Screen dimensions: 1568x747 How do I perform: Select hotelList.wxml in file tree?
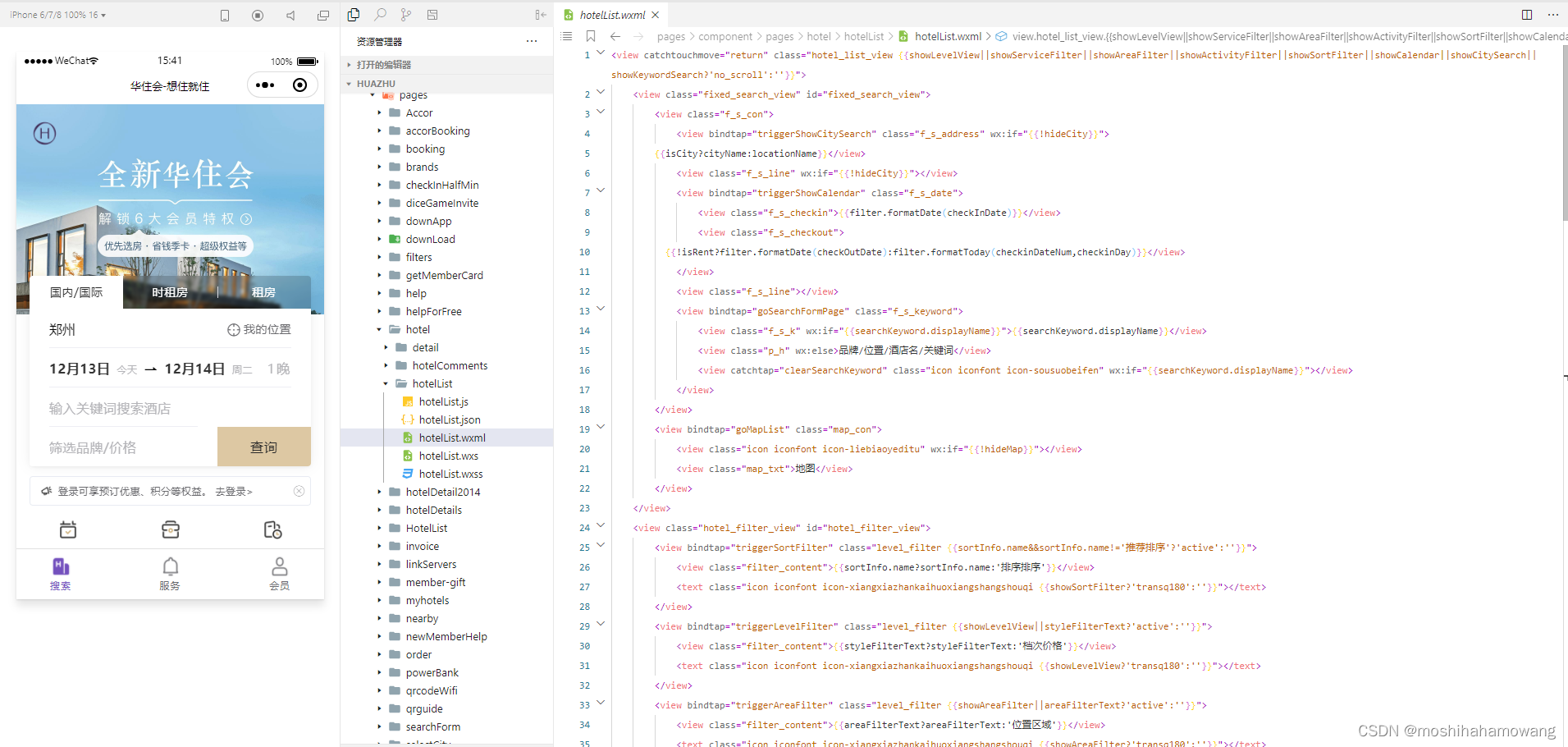click(x=447, y=438)
